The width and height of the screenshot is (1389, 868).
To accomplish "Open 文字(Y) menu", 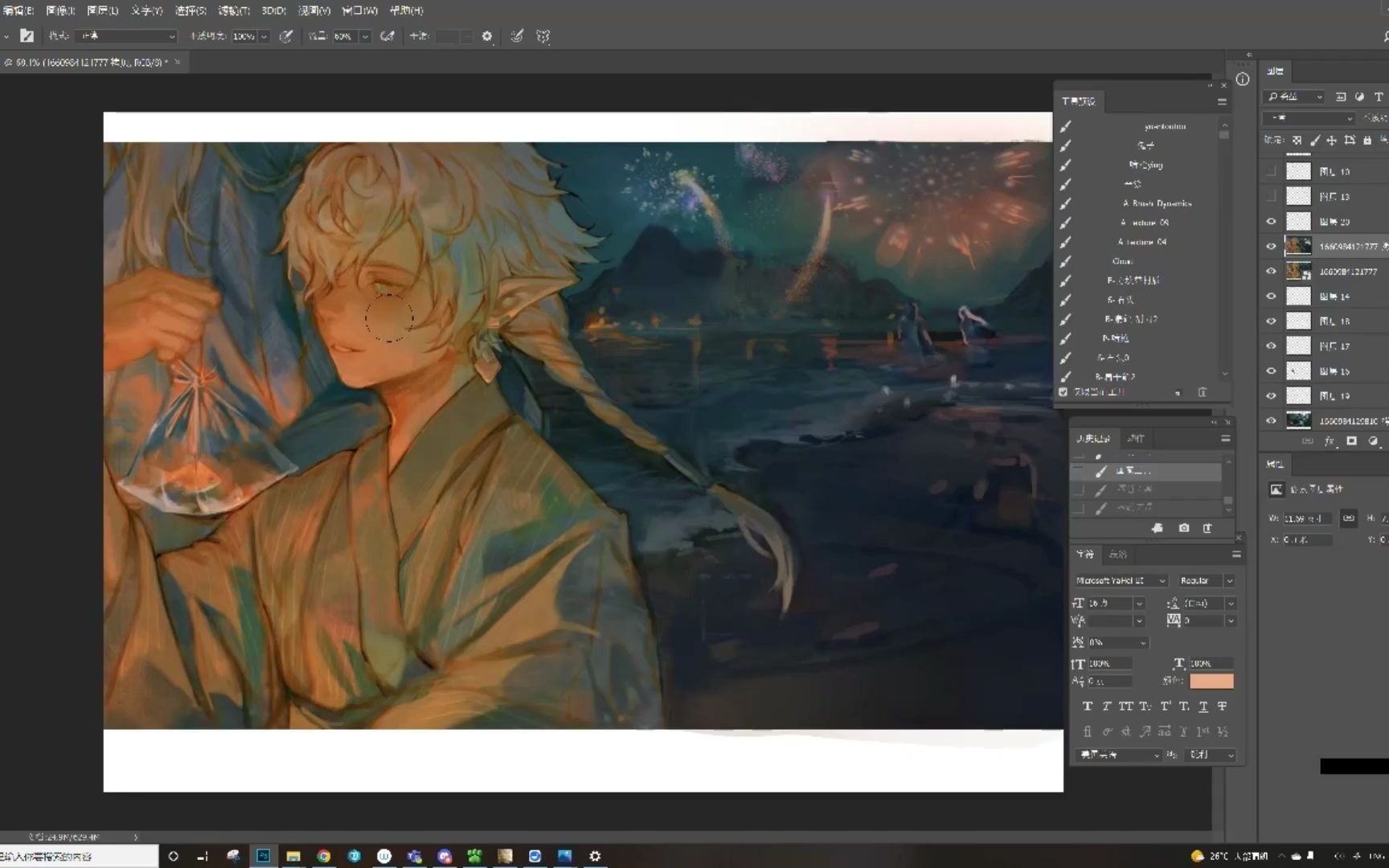I will (x=147, y=10).
